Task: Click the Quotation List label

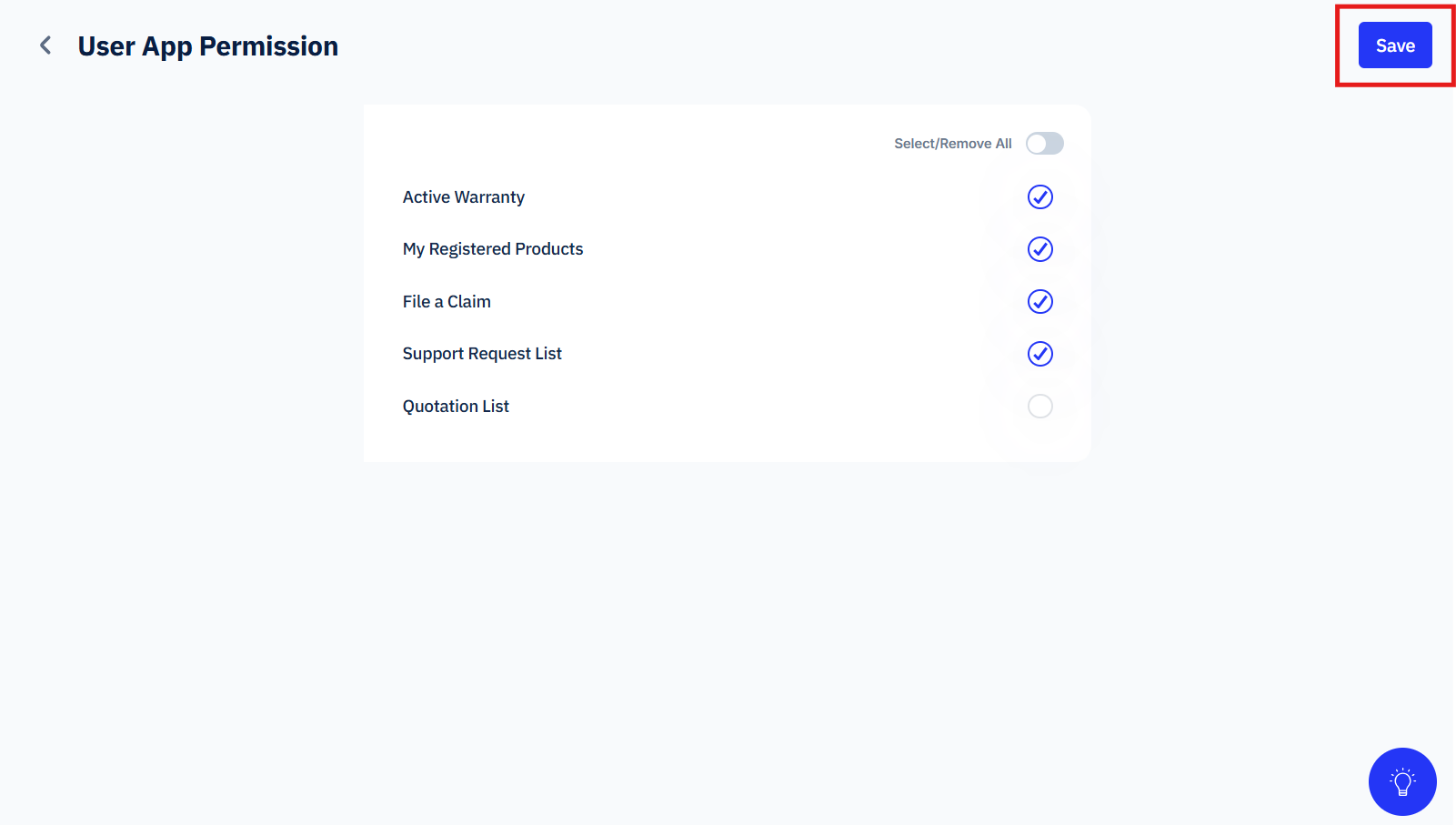Action: (x=456, y=407)
